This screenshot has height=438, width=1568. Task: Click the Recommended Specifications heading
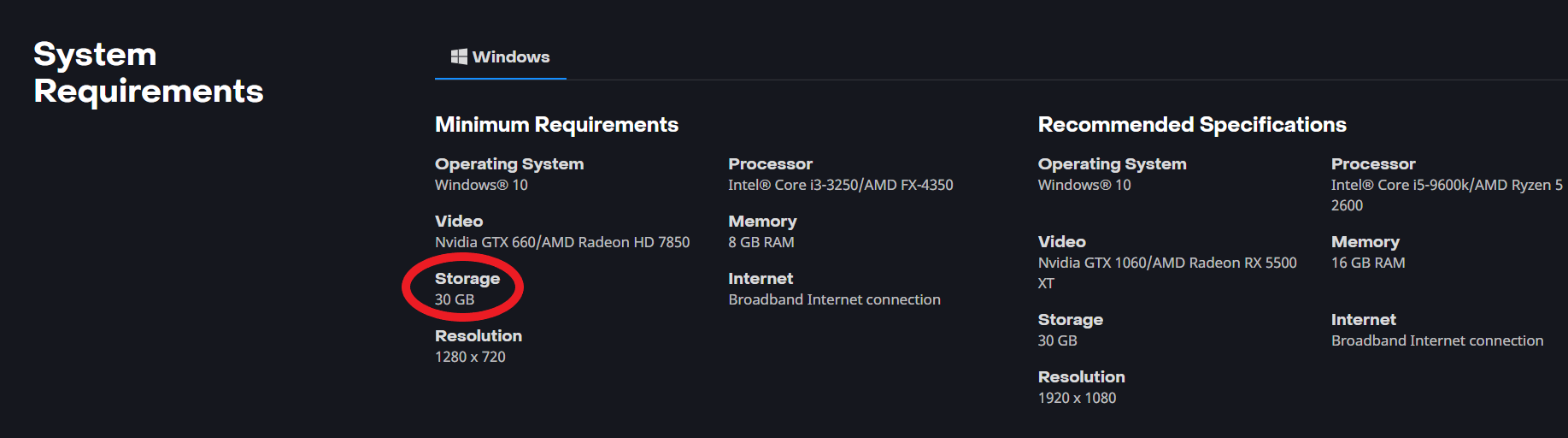(1191, 125)
